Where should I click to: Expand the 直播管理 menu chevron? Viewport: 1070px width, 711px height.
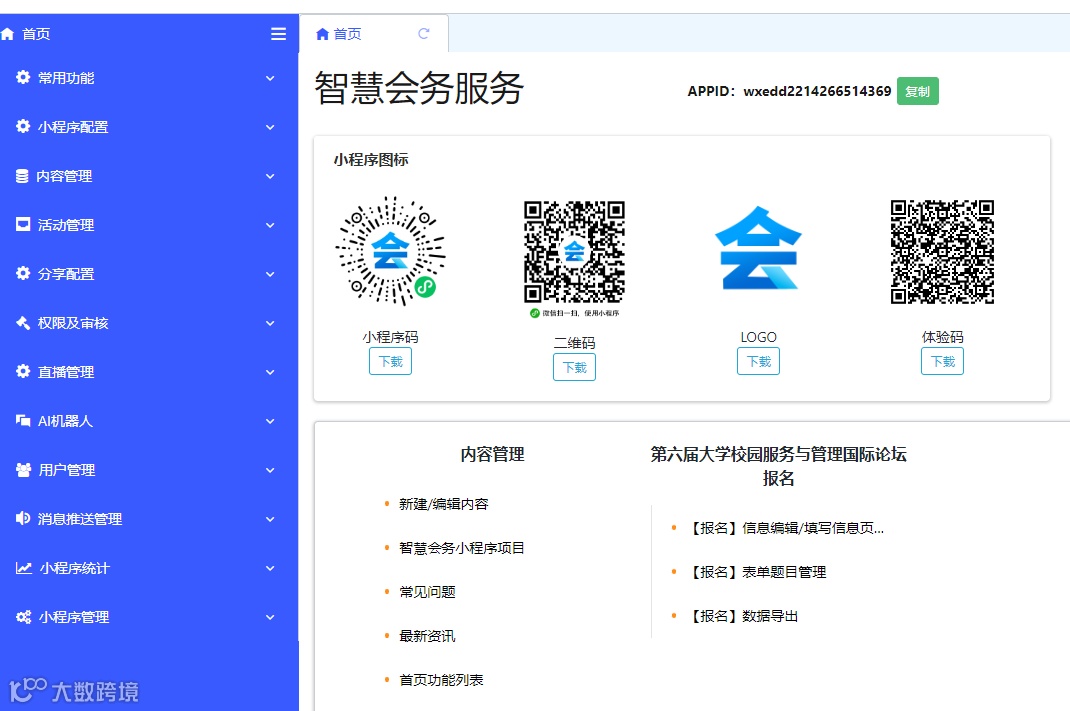[x=270, y=373]
